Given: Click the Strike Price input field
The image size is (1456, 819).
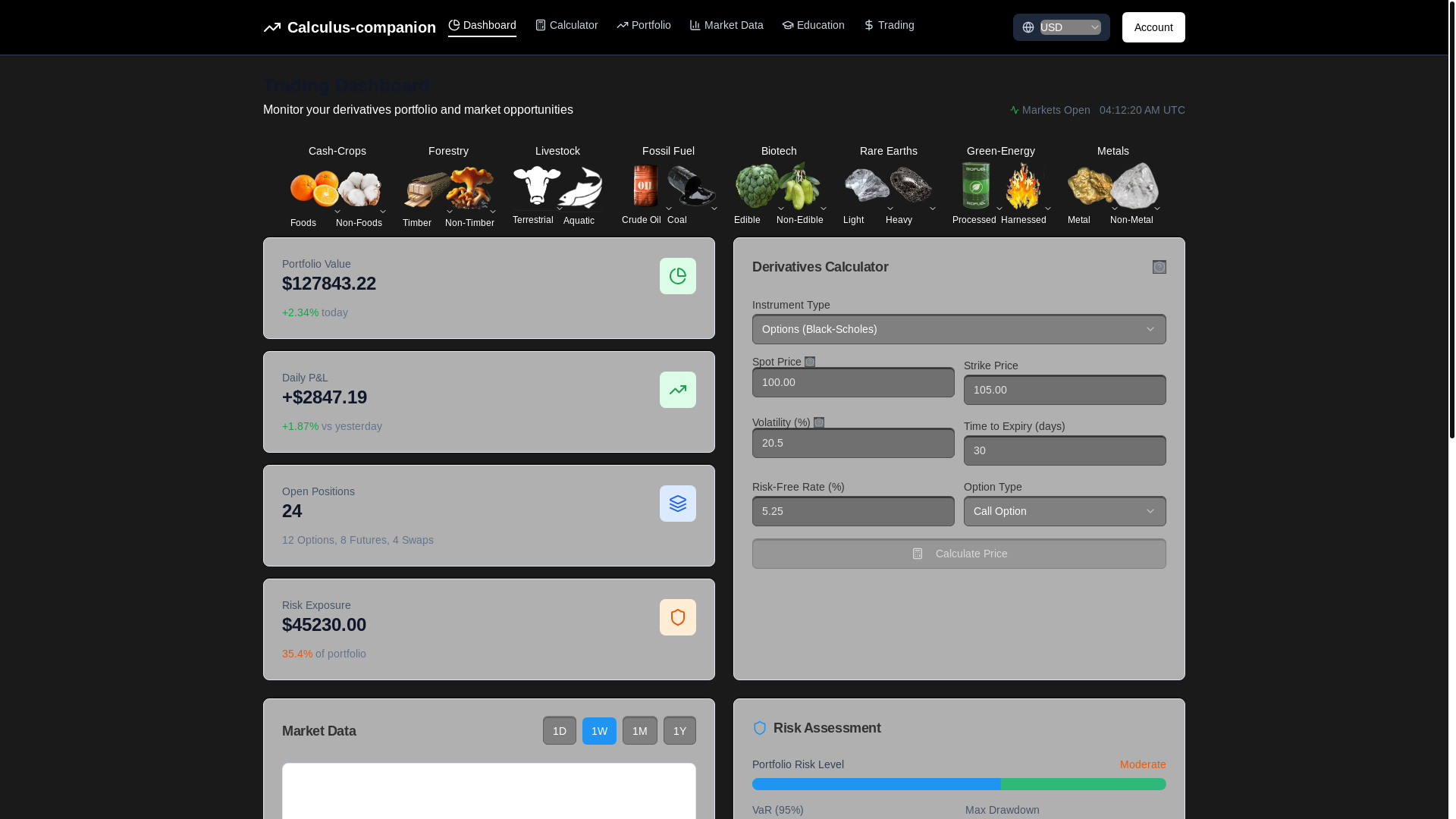Looking at the screenshot, I should click(1065, 390).
